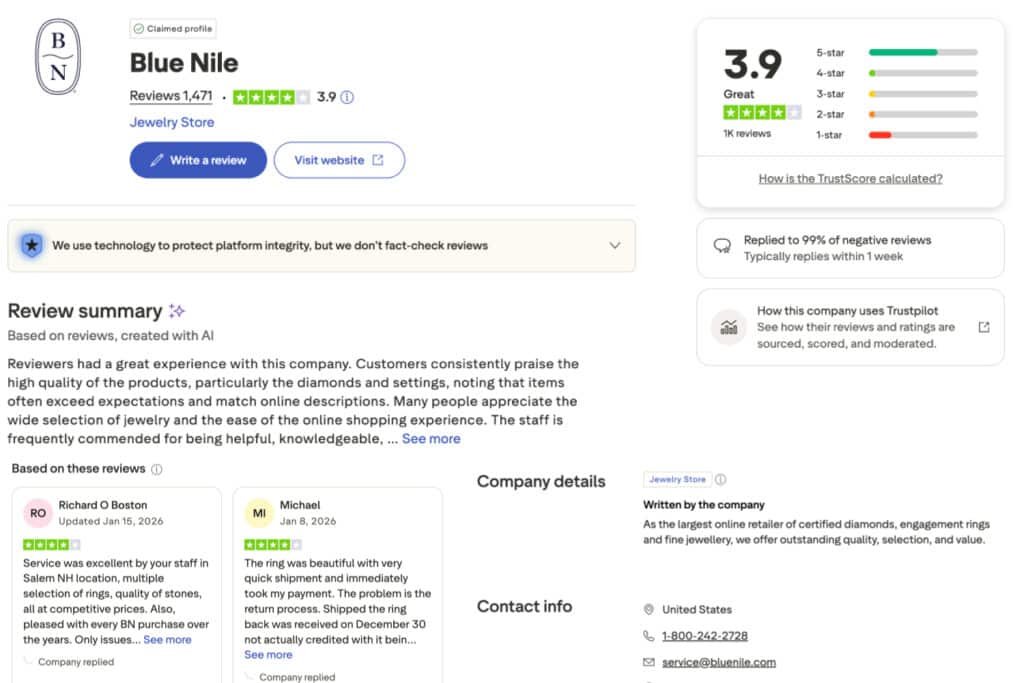
Task: Click the speech bubble icon beside negative reviews stat
Action: pyautogui.click(x=721, y=247)
